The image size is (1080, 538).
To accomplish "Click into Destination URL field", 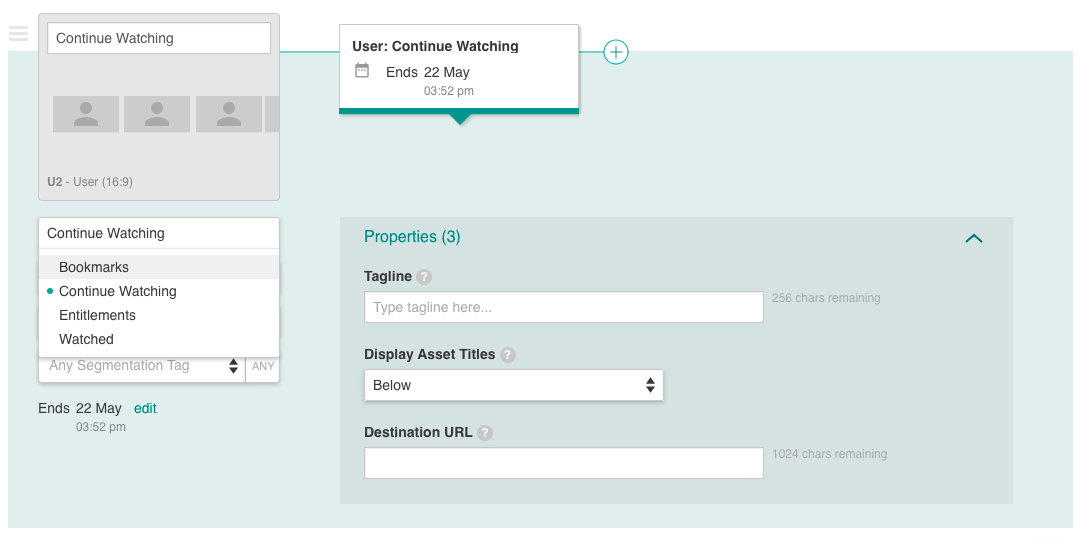I will (563, 463).
